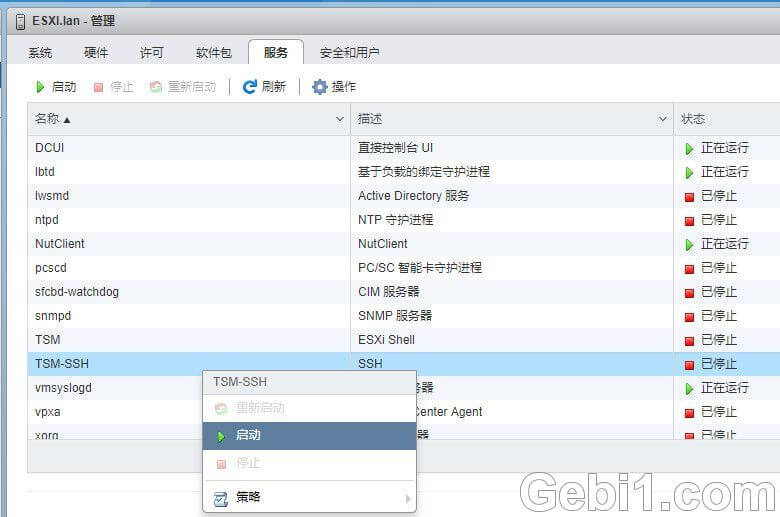The height and width of the screenshot is (517, 780).
Task: Click the 状态 column header
Action: [693, 119]
